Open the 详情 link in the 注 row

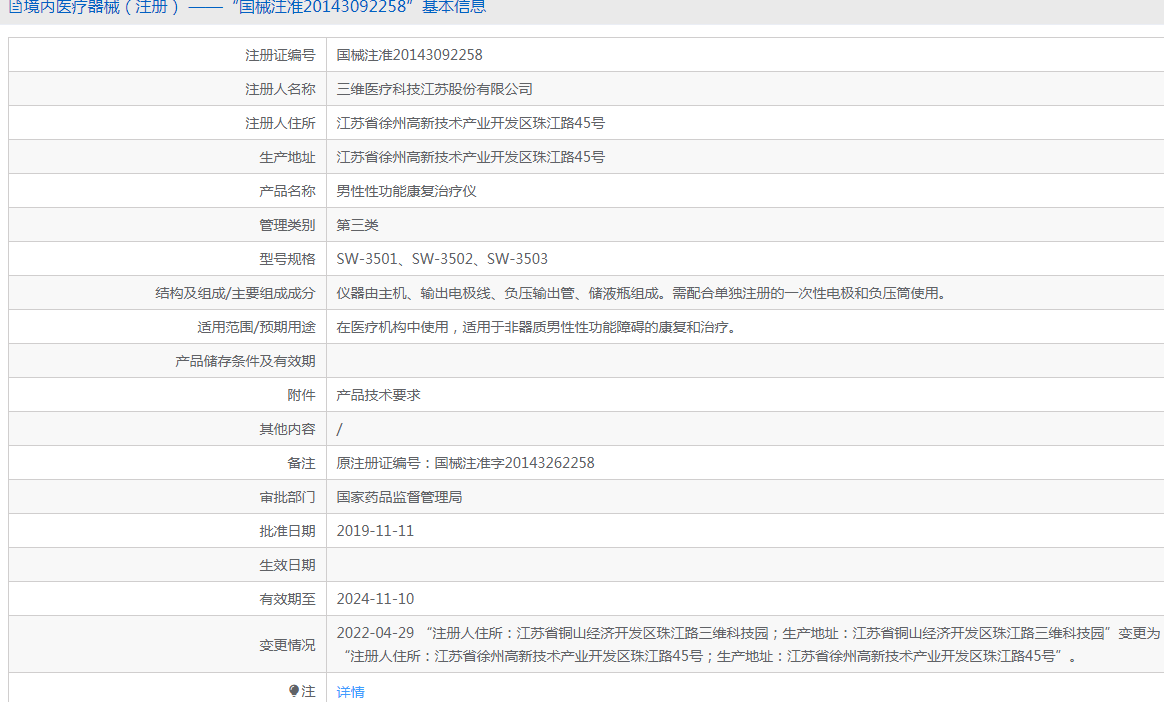pos(350,692)
